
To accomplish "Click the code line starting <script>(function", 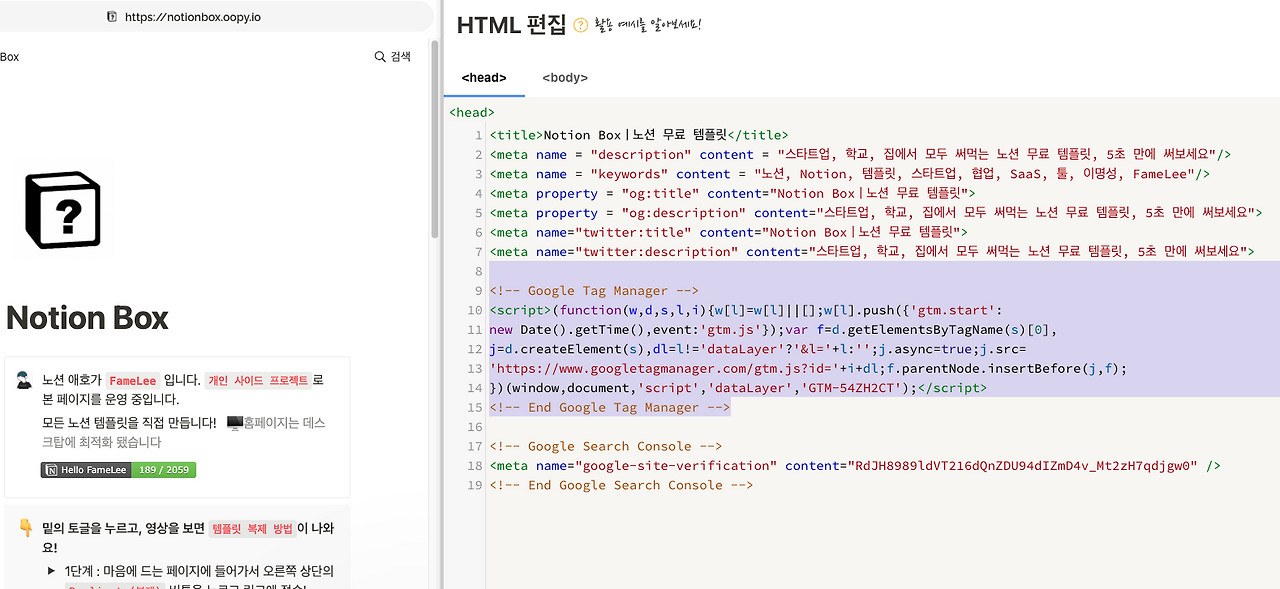I will coord(745,310).
